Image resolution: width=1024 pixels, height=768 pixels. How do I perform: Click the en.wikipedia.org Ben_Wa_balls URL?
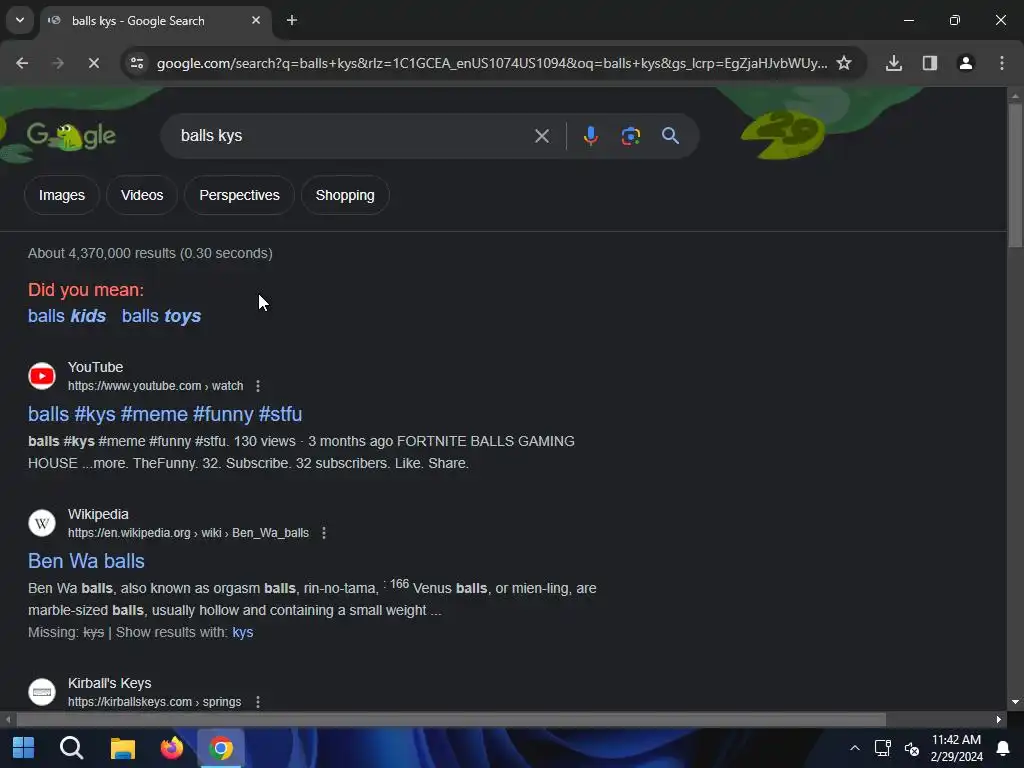[188, 533]
